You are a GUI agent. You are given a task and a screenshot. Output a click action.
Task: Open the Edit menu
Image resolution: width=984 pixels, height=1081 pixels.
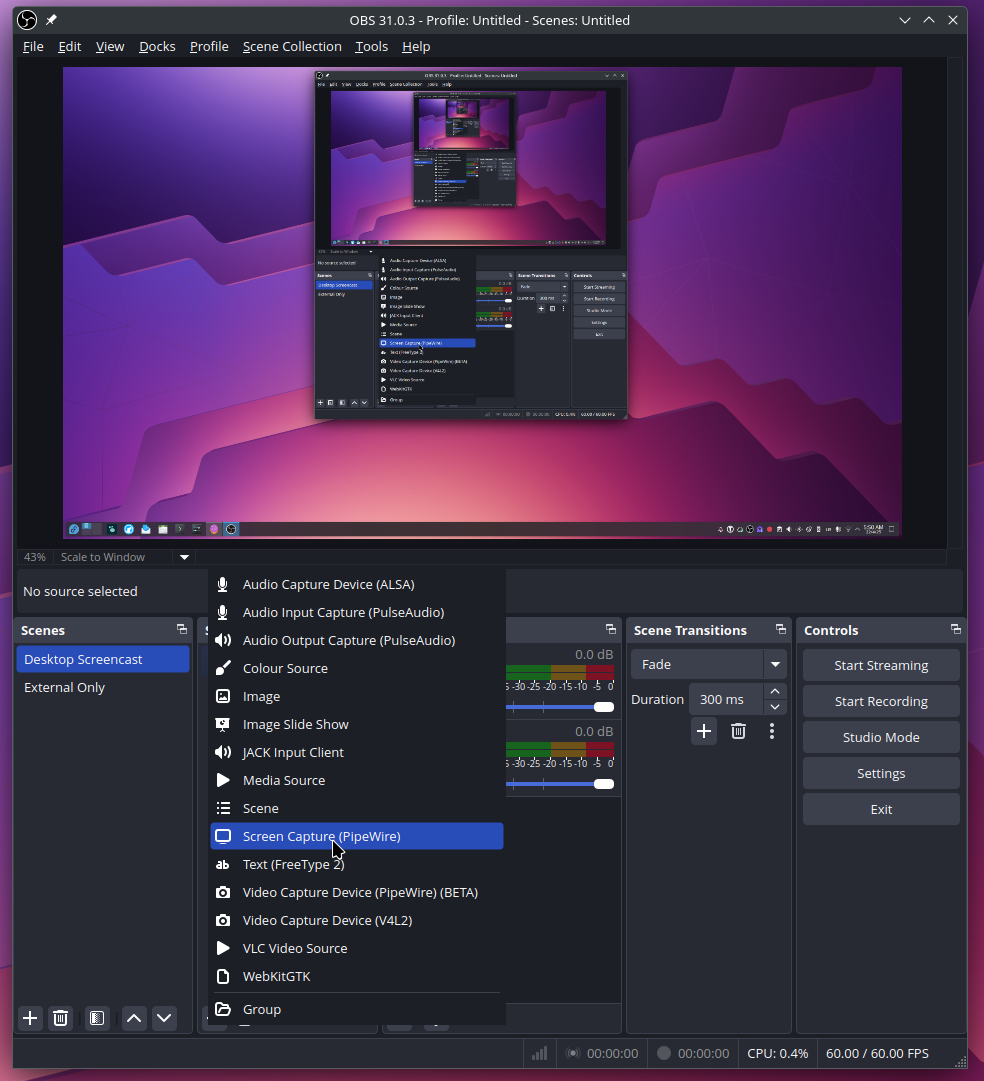[70, 46]
